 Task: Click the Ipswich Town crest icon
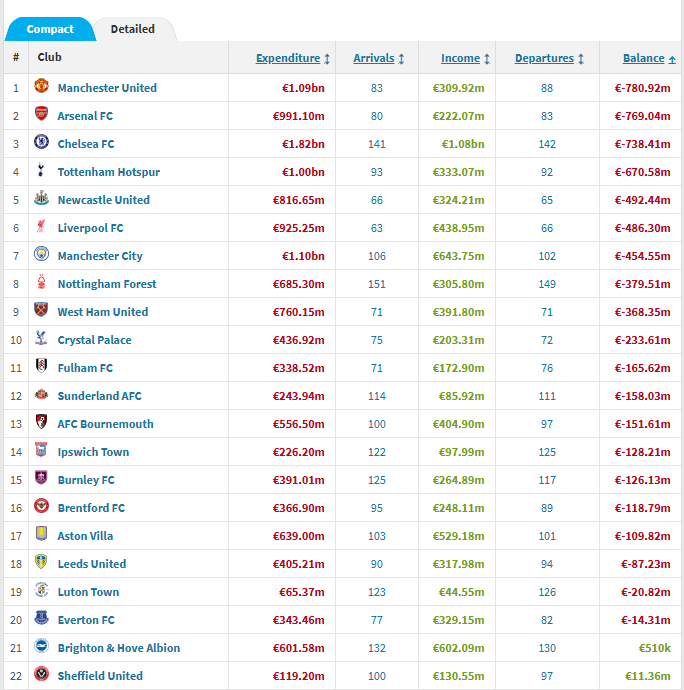coord(41,450)
